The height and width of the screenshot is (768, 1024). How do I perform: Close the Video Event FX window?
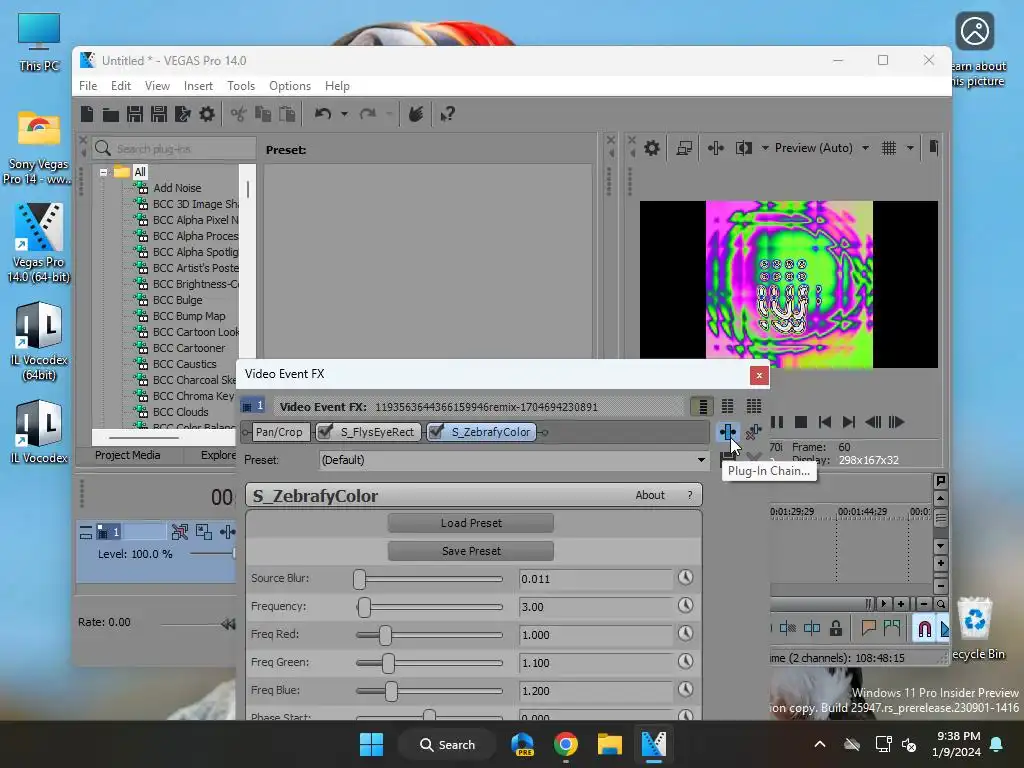pyautogui.click(x=759, y=376)
